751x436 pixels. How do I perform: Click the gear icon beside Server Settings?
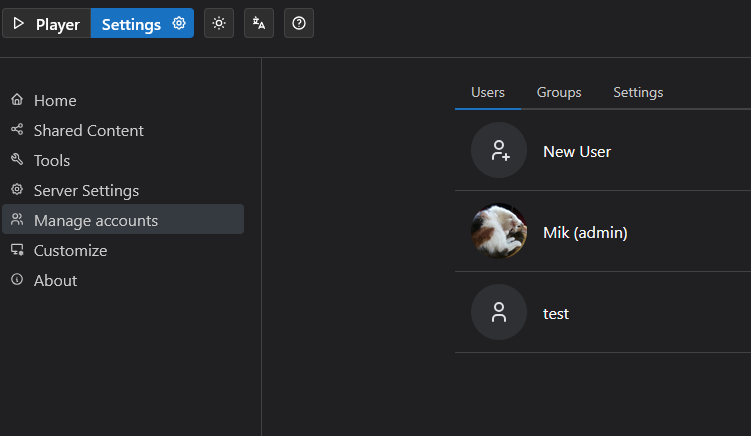click(17, 189)
